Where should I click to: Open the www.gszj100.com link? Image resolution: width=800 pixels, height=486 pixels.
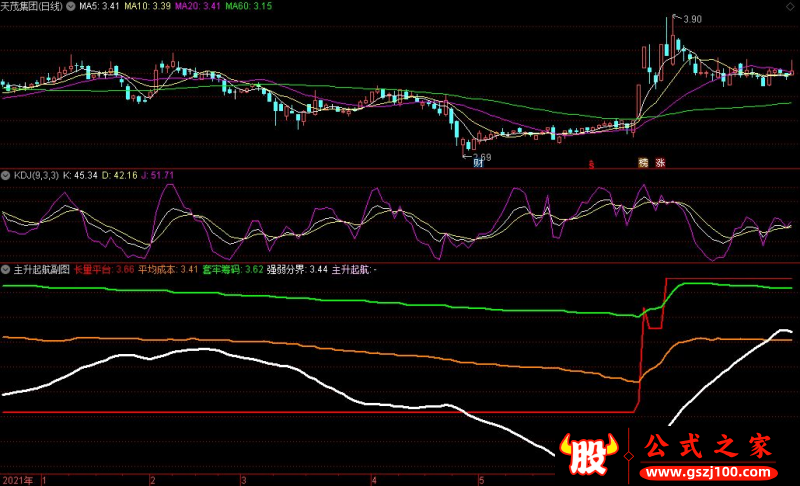[x=708, y=472]
